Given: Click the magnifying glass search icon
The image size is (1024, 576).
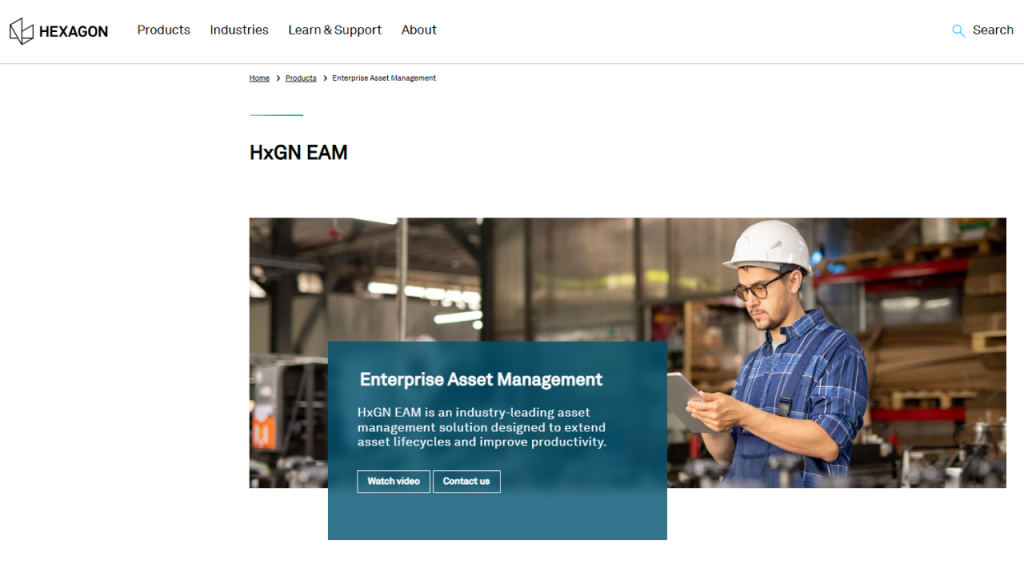Looking at the screenshot, I should 958,31.
